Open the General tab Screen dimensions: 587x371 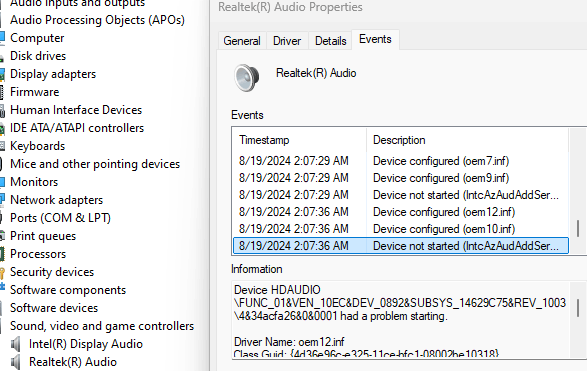[x=242, y=40]
